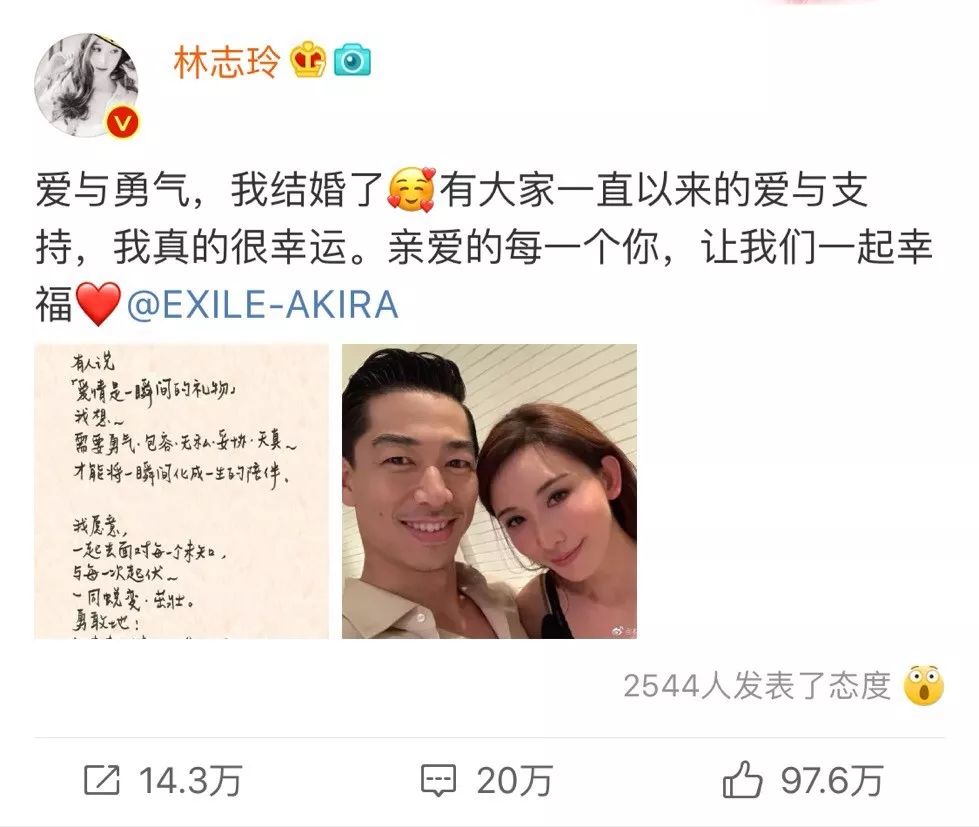Image resolution: width=979 pixels, height=827 pixels.
Task: Tap the 97.6万 likes count
Action: click(x=832, y=781)
